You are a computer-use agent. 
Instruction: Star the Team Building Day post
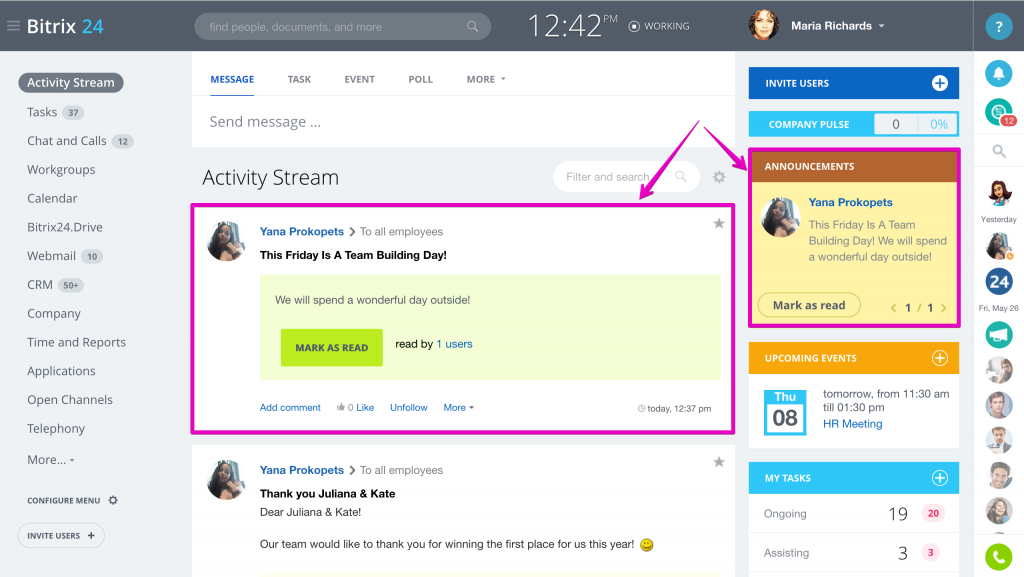719,224
